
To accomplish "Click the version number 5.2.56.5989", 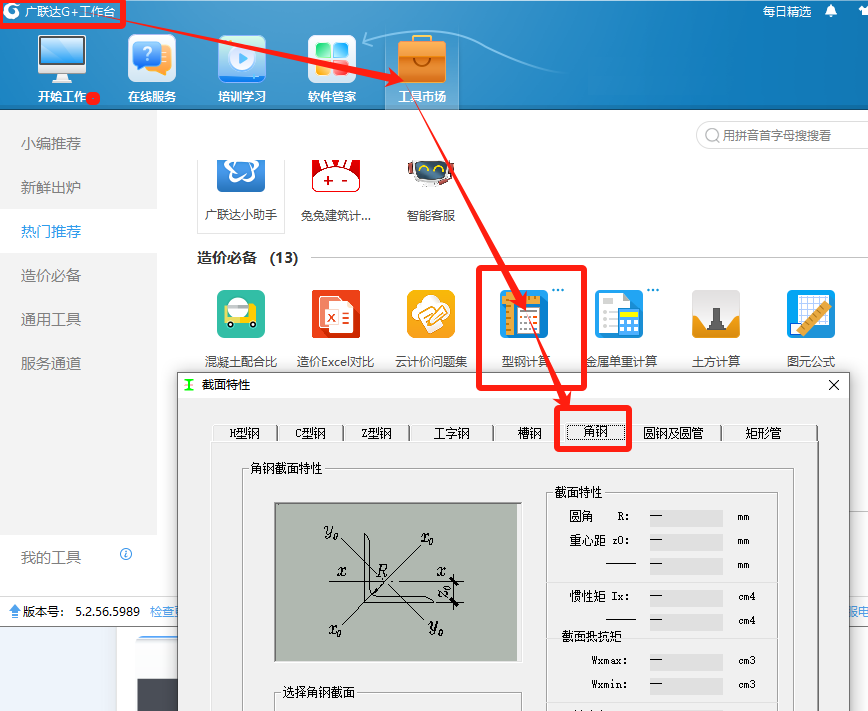I will point(107,611).
